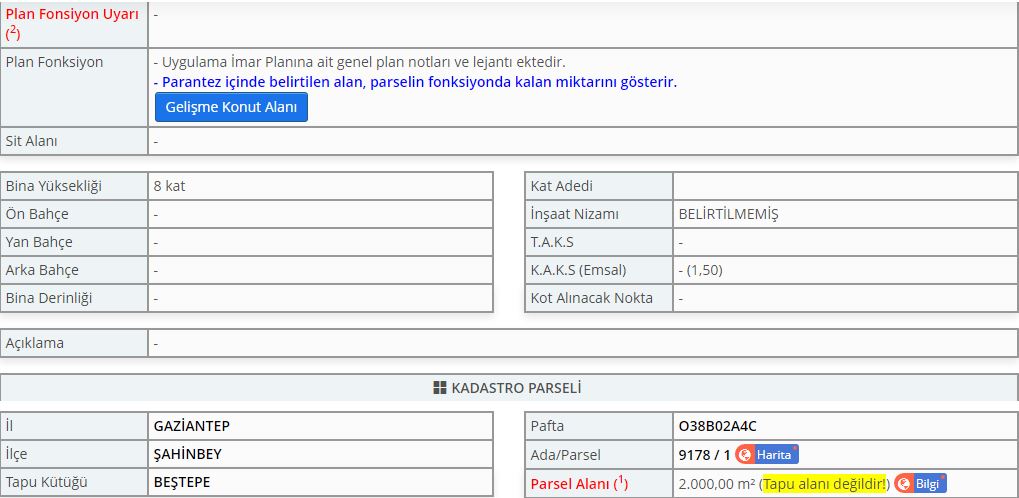Click the Açıklama row label
Image resolution: width=1019 pixels, height=498 pixels.
(x=35, y=343)
